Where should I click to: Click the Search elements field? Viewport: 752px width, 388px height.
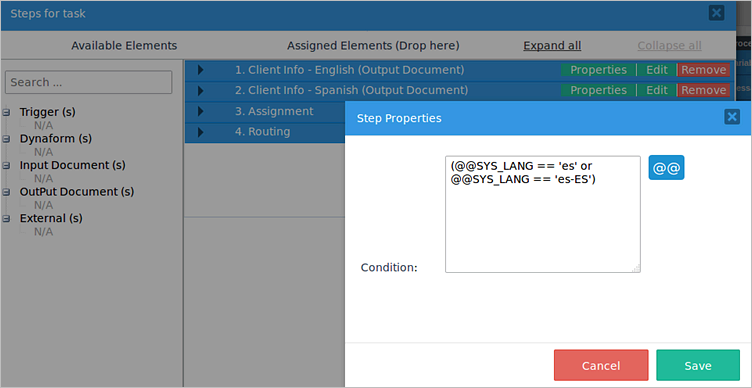pos(89,82)
